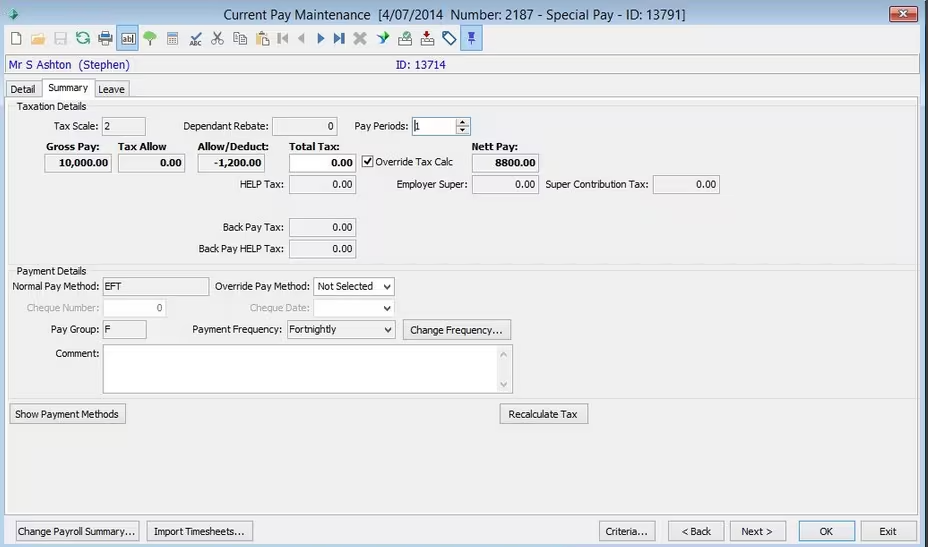Advance with the Next > button

point(757,531)
